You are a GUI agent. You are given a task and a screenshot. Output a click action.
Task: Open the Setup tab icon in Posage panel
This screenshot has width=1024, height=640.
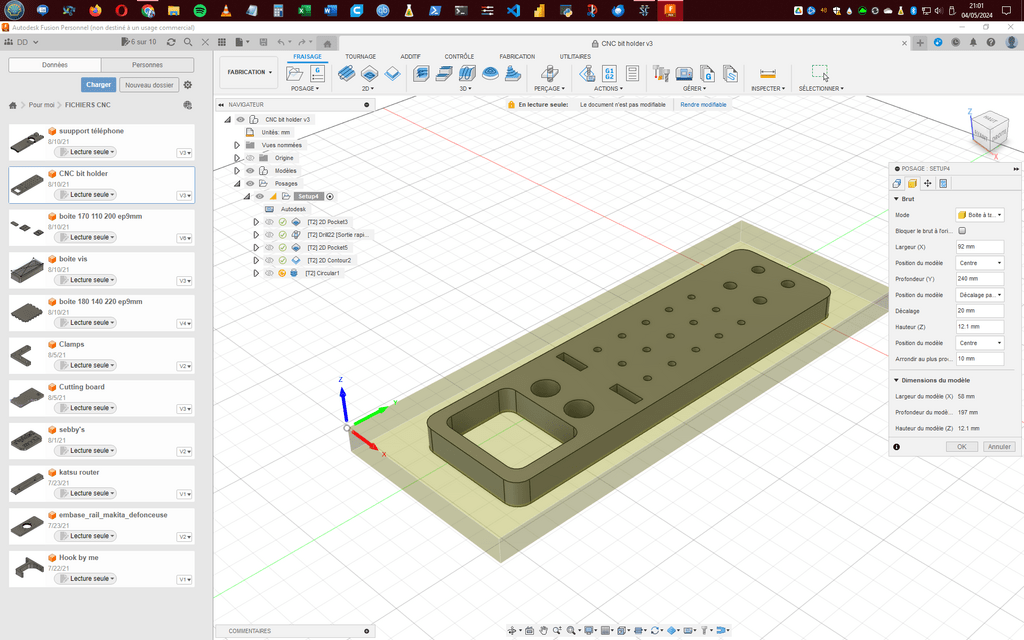tap(897, 184)
